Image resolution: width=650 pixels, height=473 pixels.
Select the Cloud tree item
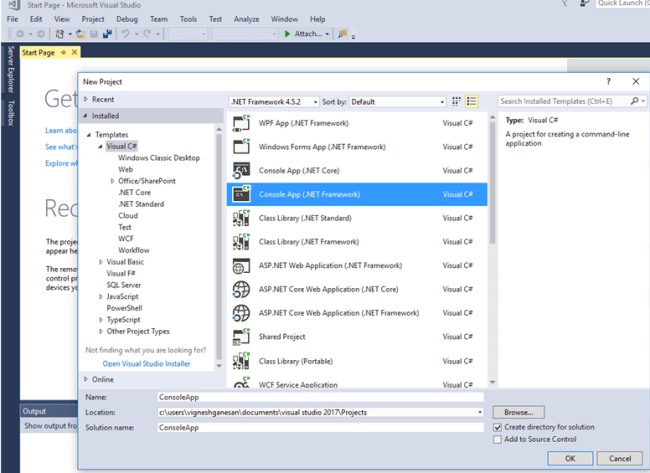tap(128, 216)
